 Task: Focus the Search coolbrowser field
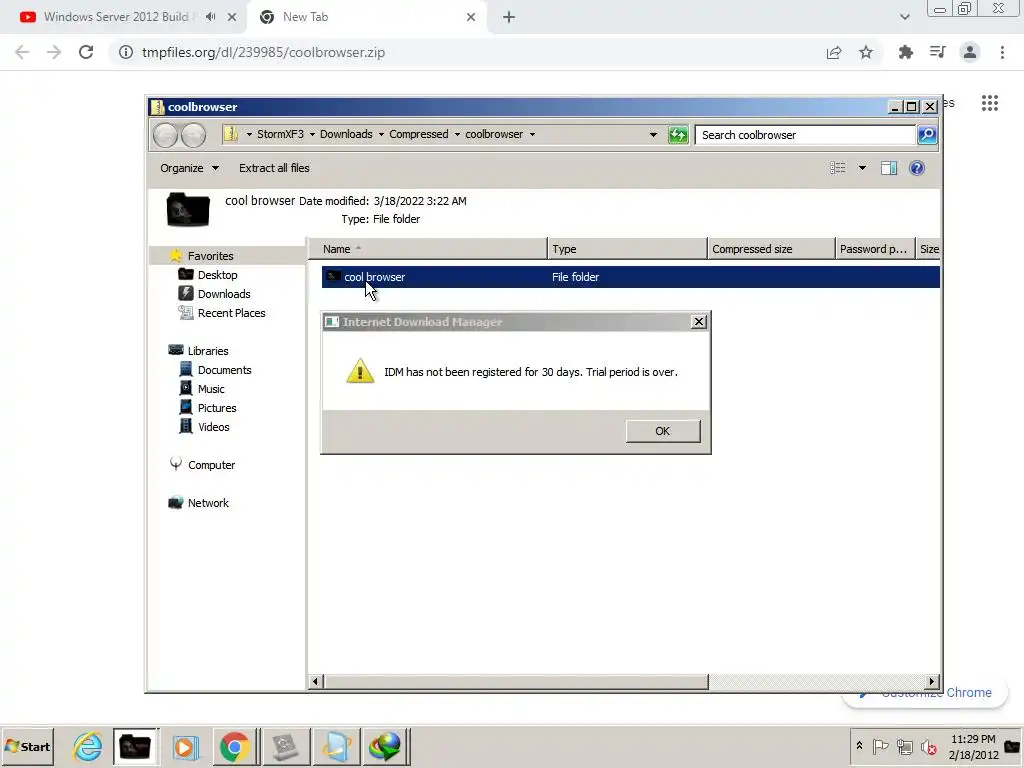(805, 135)
